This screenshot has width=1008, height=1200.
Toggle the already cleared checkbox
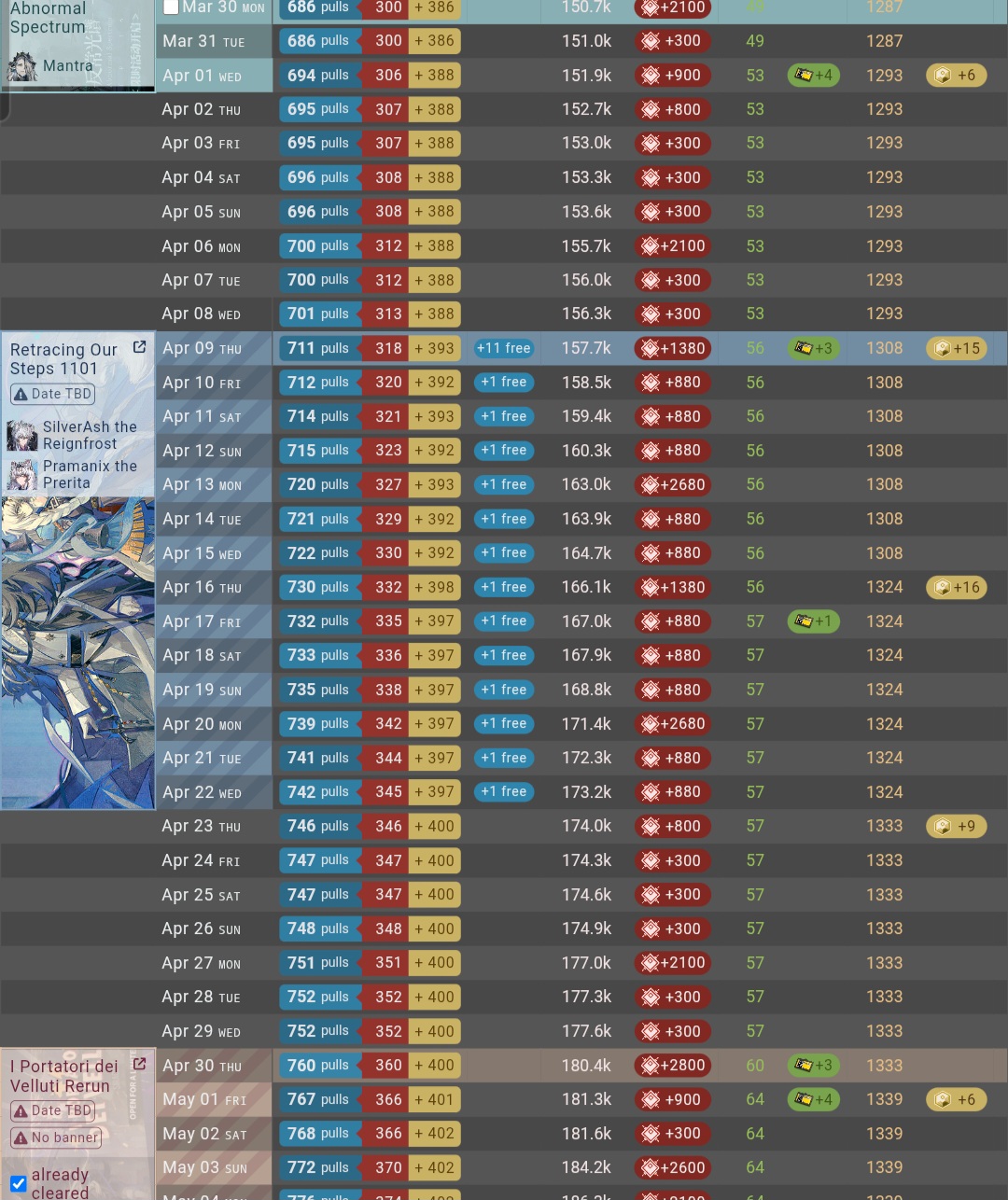[x=18, y=1183]
